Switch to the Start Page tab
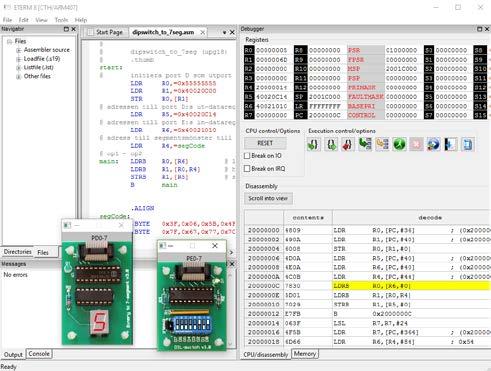Image resolution: width=491 pixels, height=371 pixels. (x=106, y=32)
